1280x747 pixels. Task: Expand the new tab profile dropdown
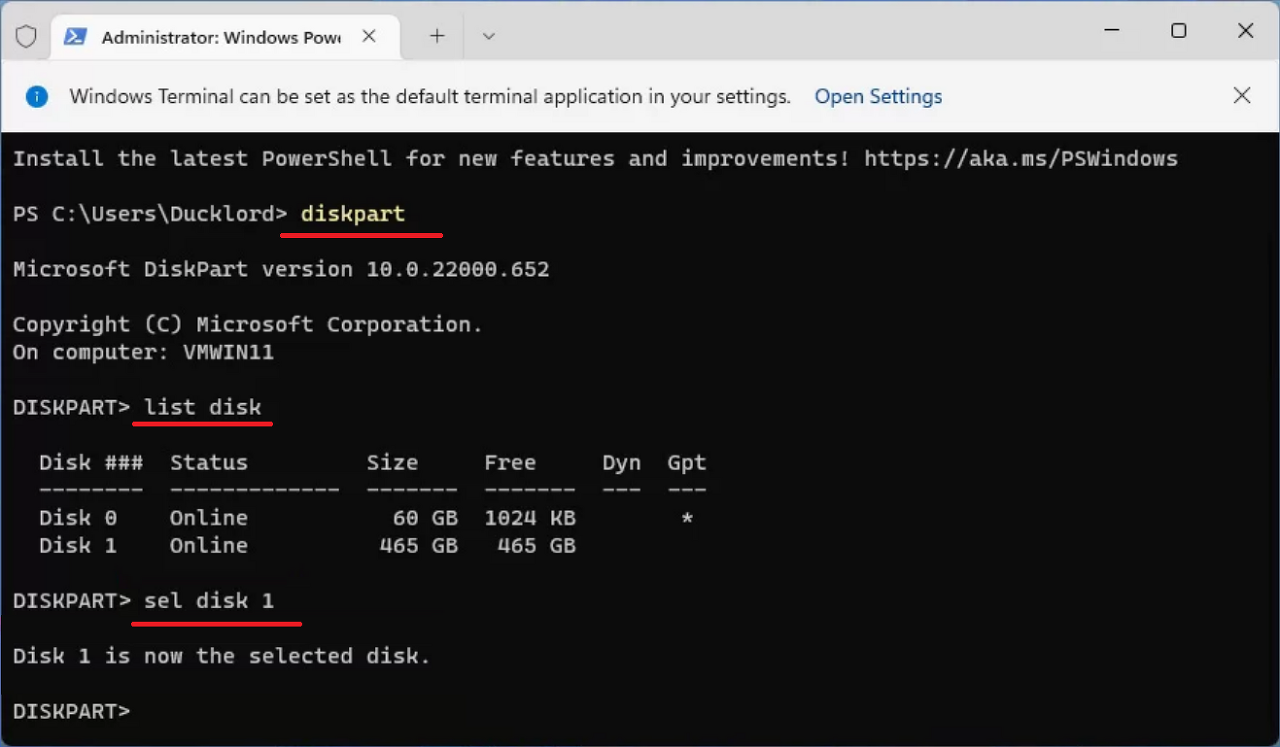tap(488, 36)
